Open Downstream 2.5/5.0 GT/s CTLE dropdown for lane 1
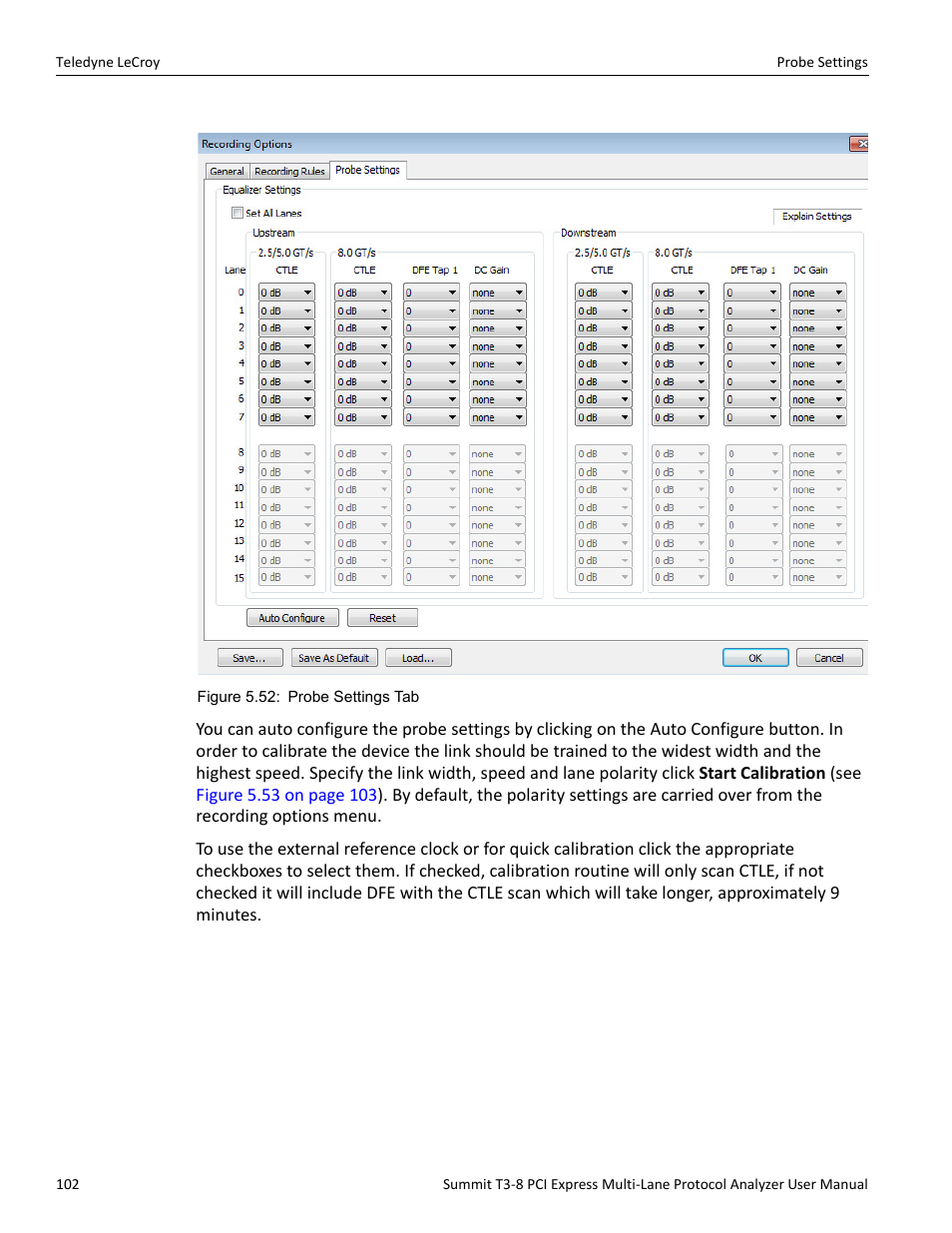The image size is (952, 1233). click(x=604, y=310)
